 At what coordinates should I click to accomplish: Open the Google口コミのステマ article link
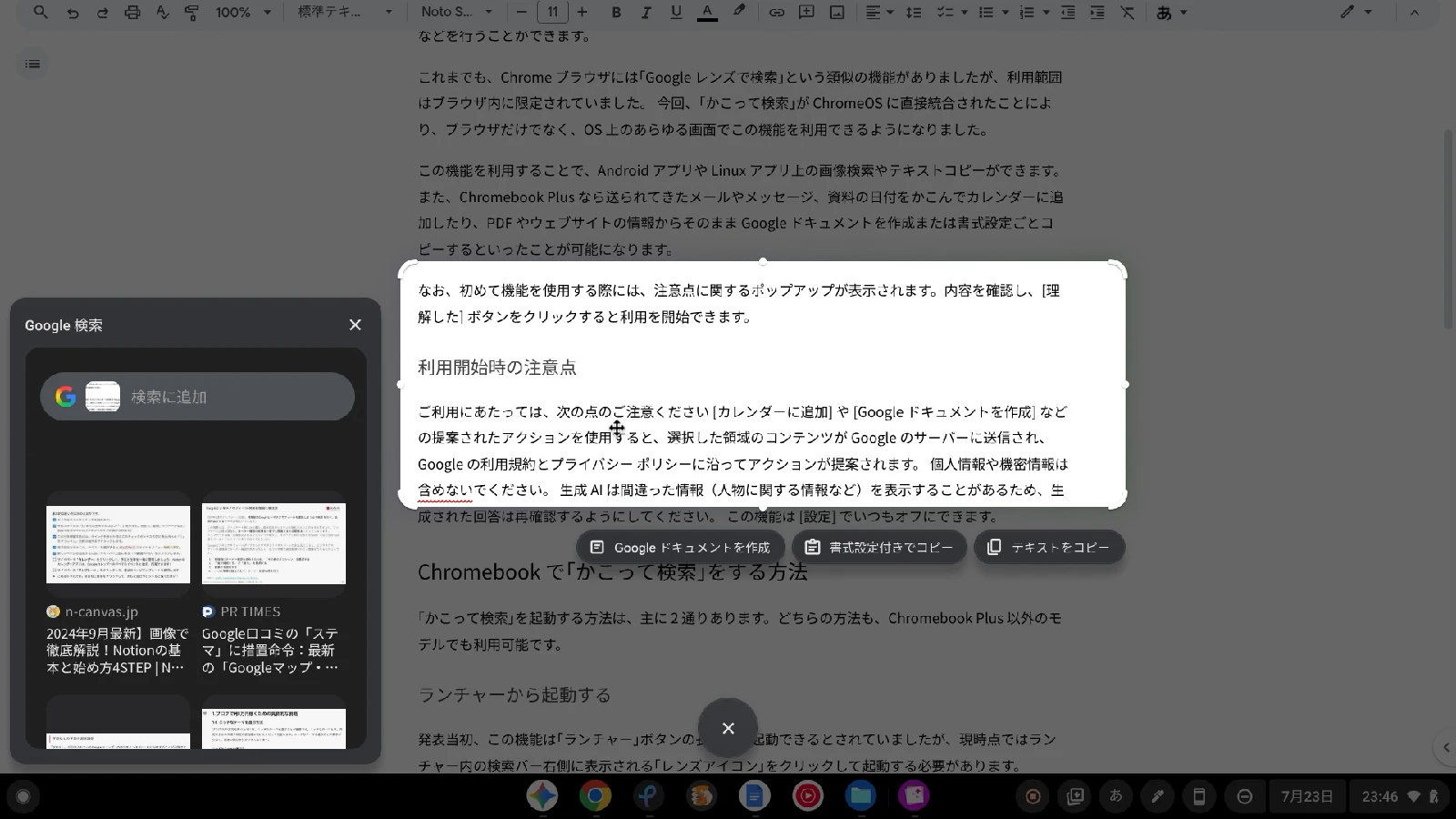coord(271,651)
